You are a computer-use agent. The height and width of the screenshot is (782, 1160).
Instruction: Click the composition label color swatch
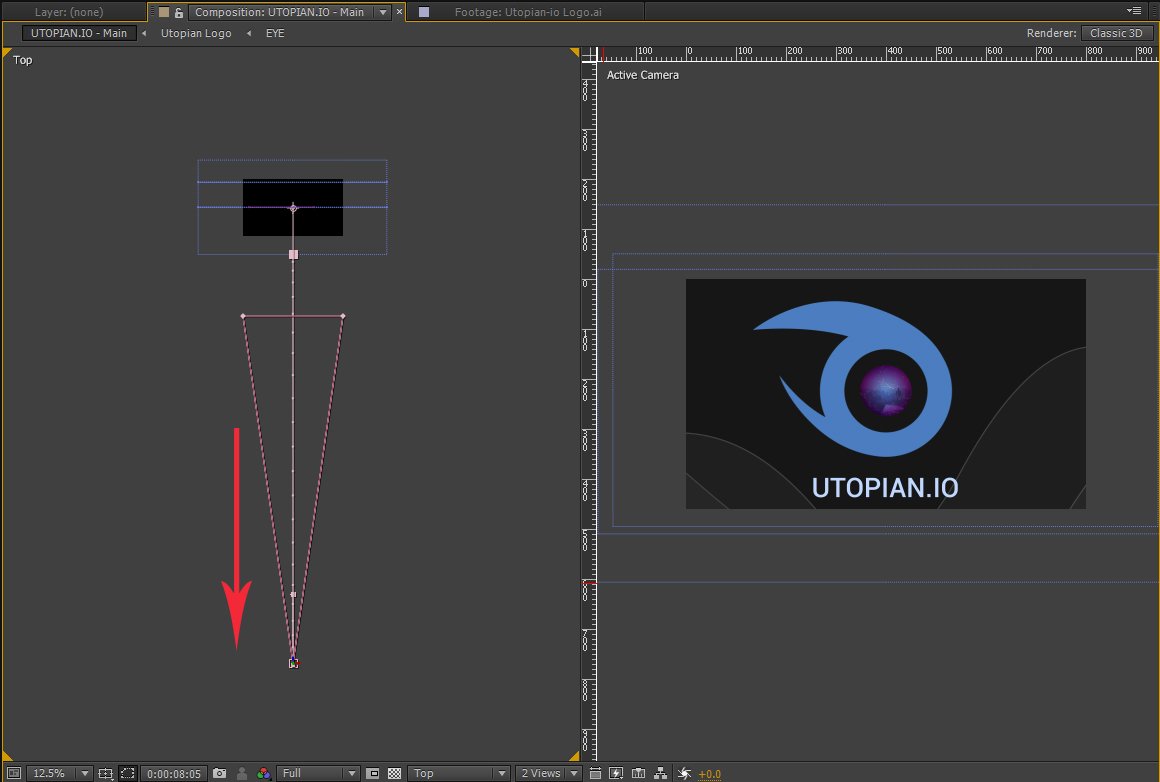164,12
